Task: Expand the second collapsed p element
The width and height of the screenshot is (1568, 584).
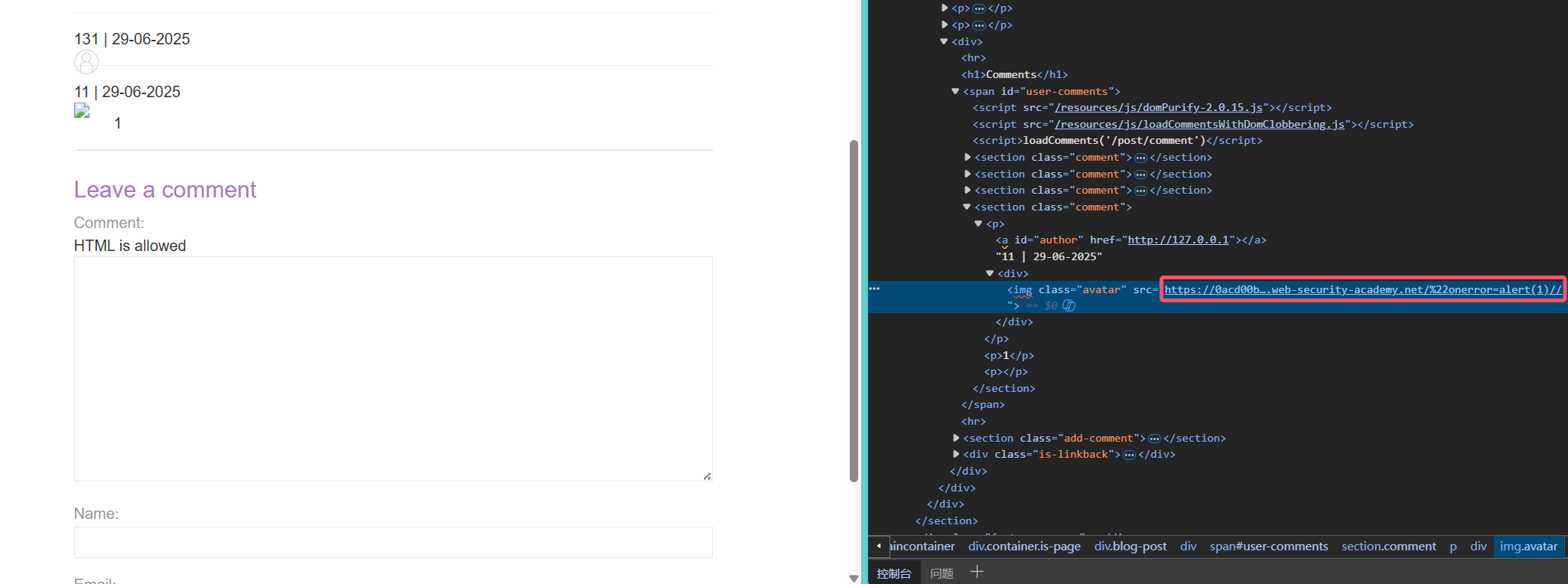Action: pos(945,25)
